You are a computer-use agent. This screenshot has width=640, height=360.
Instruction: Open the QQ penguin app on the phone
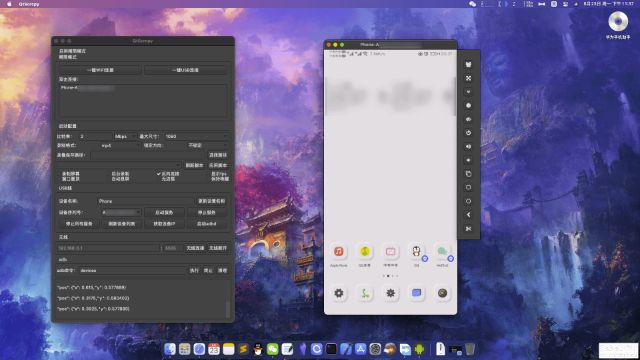tap(416, 251)
